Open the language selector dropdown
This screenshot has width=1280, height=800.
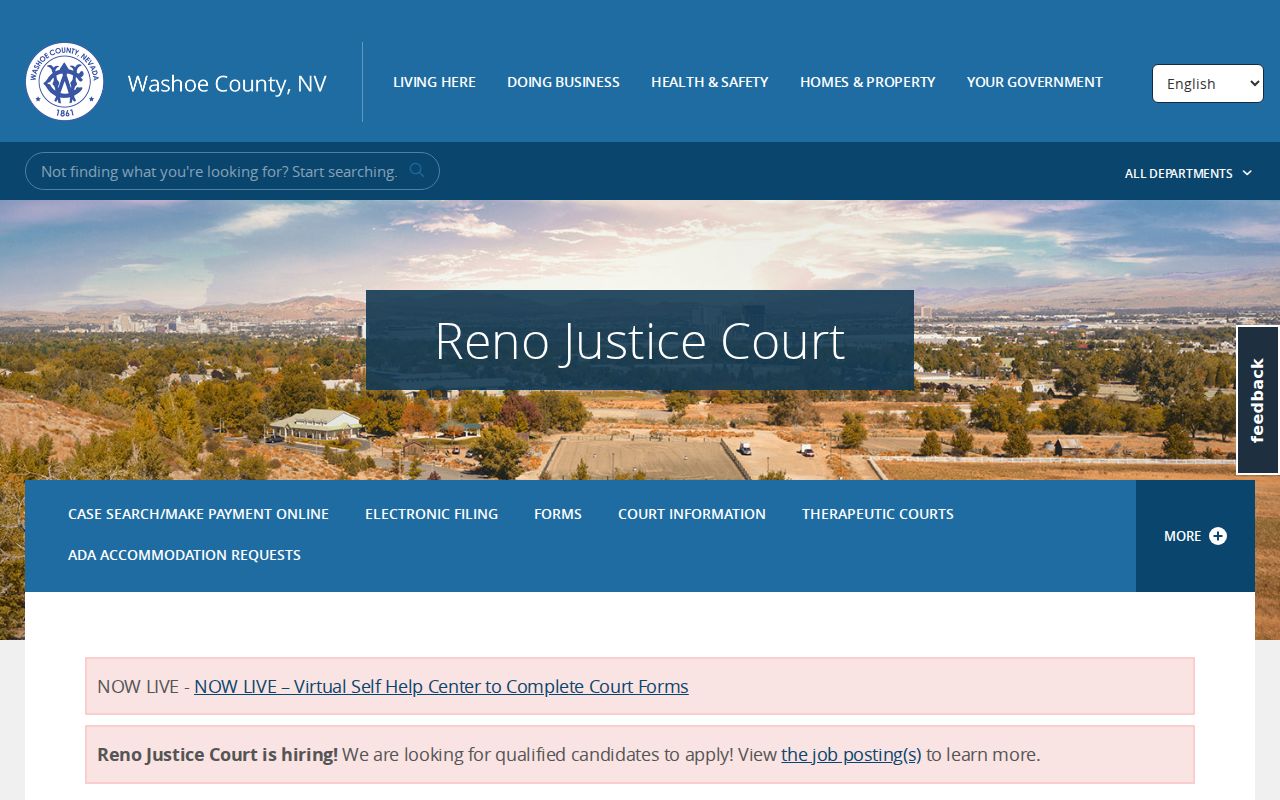1208,84
